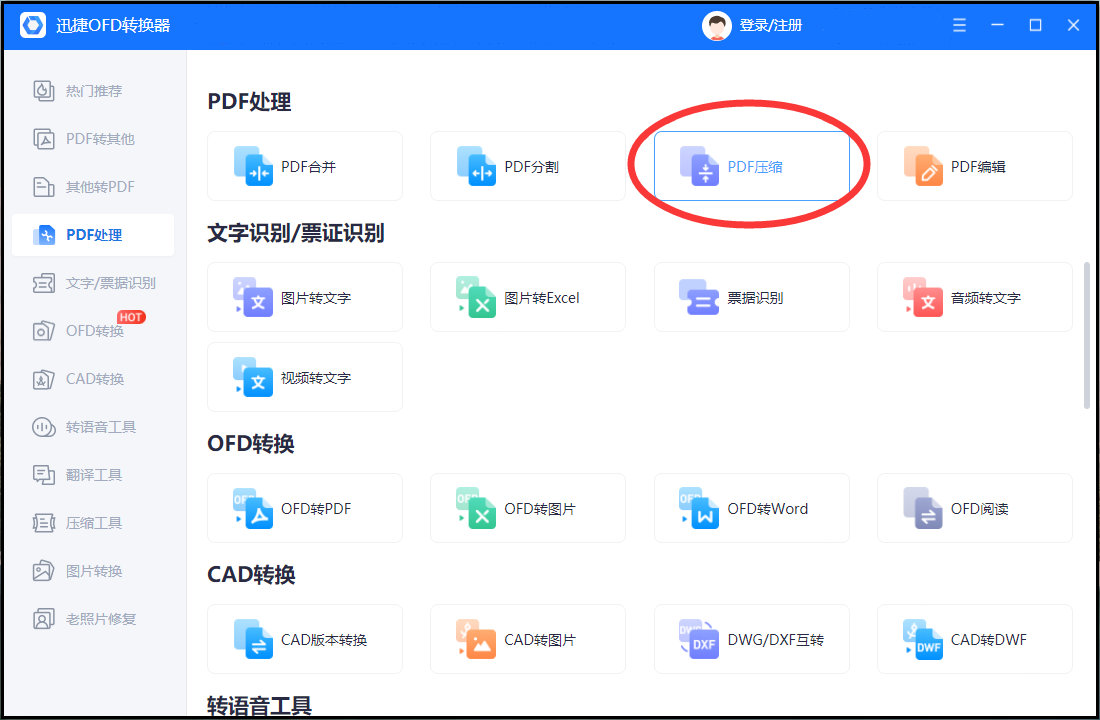The width and height of the screenshot is (1100, 720).
Task: Click the 文字识别/票证识别 section heading
Action: 295,233
